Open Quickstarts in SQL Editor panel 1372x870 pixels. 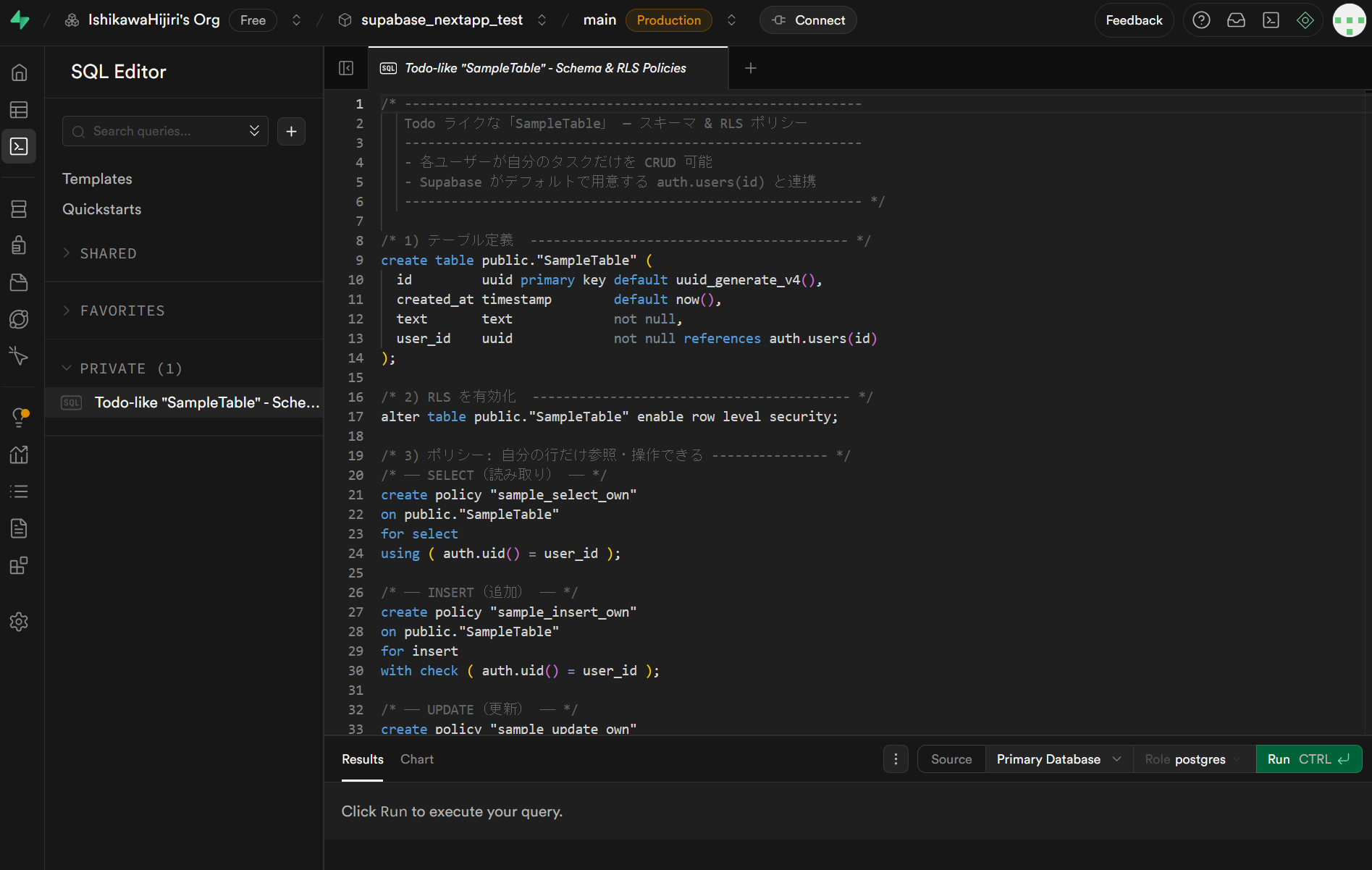coord(102,209)
